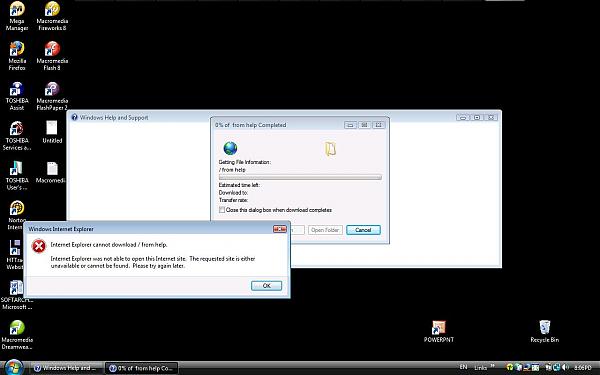Switch to Windows Help and Support taskbar button
Image resolution: width=600 pixels, height=375 pixels.
pos(67,368)
